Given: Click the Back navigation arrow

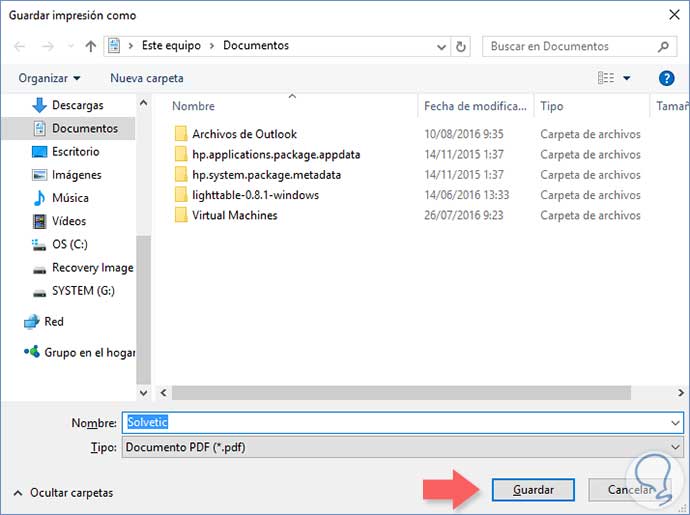Looking at the screenshot, I should click(19, 46).
